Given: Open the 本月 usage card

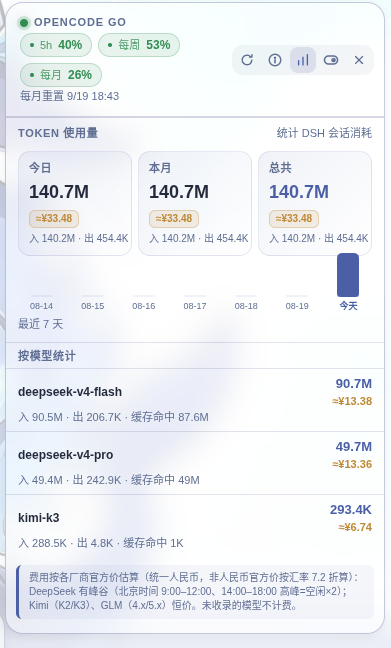Looking at the screenshot, I should tap(195, 203).
